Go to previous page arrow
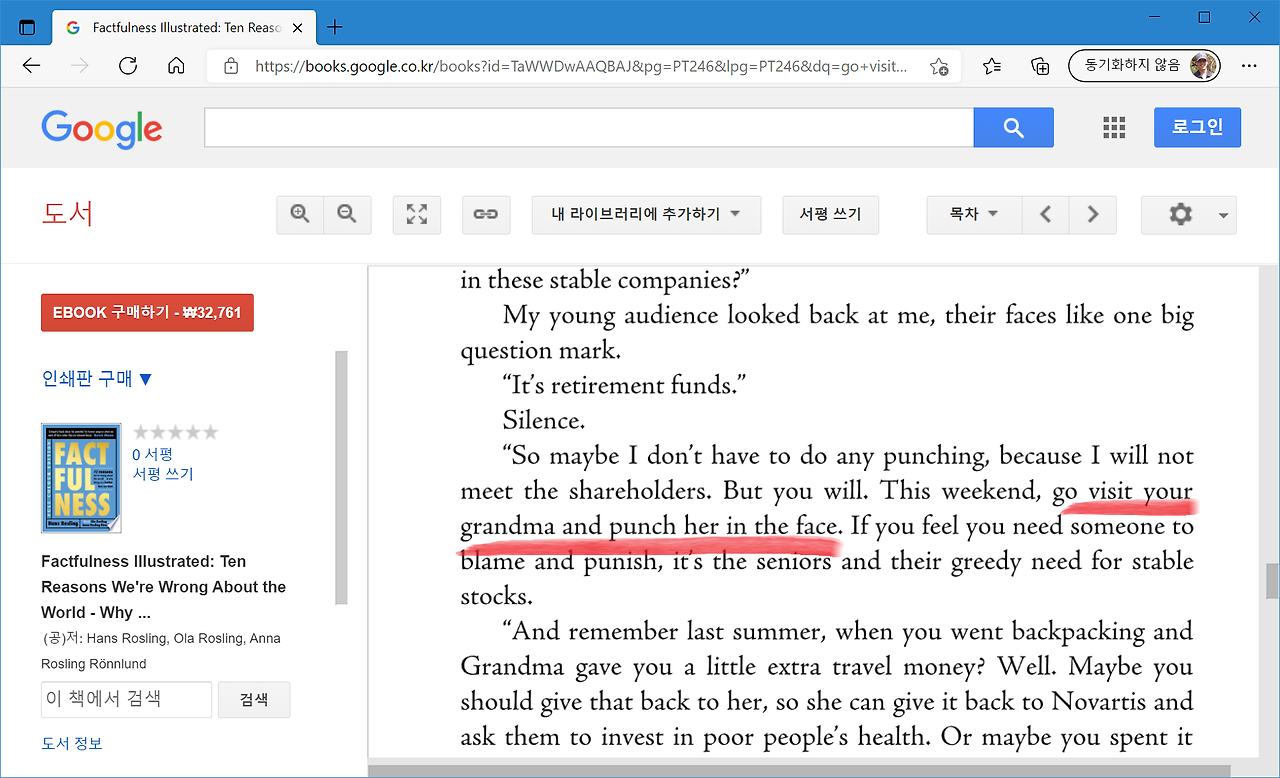This screenshot has height=778, width=1280. tap(1046, 214)
